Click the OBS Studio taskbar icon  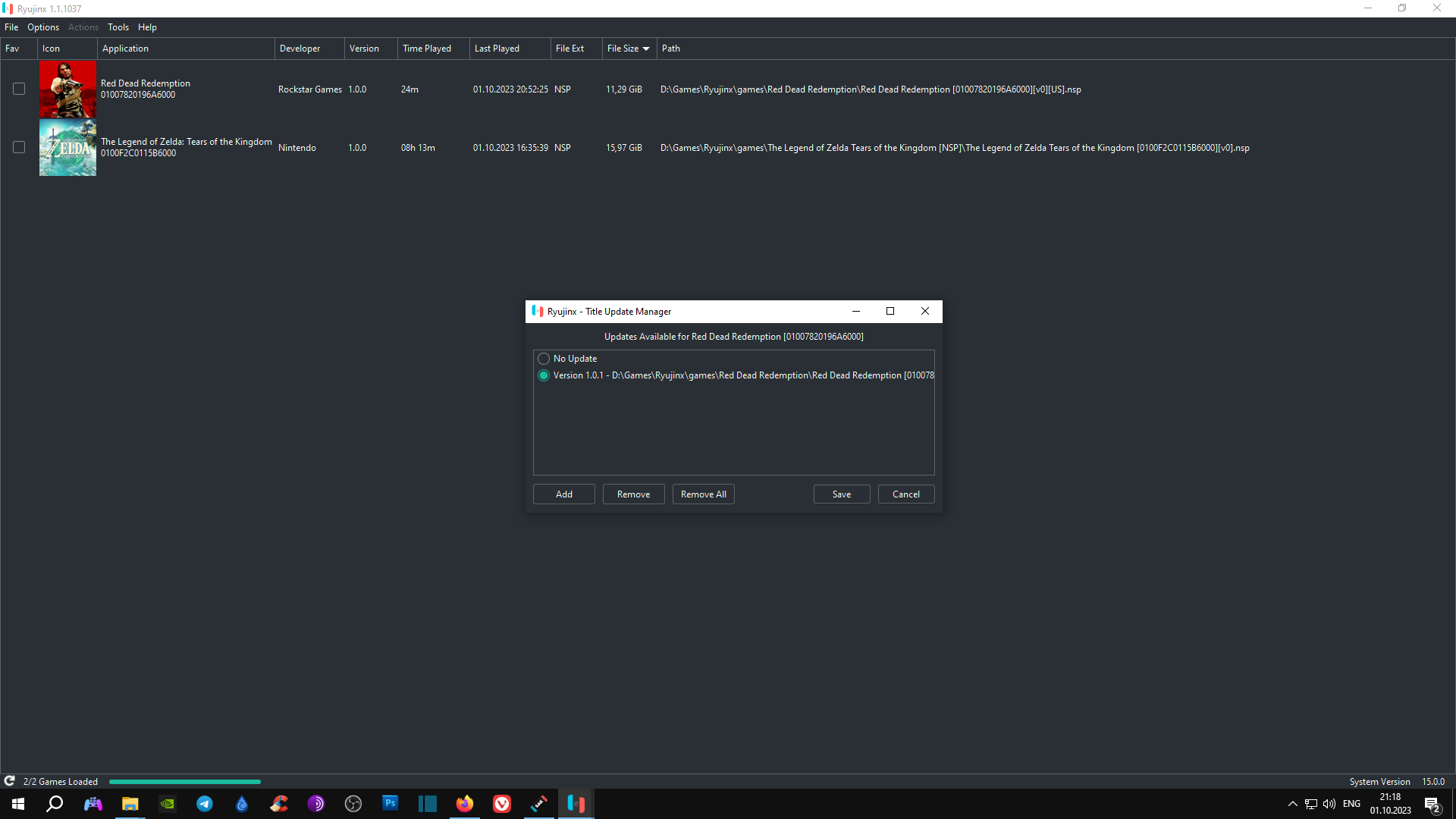[353, 804]
